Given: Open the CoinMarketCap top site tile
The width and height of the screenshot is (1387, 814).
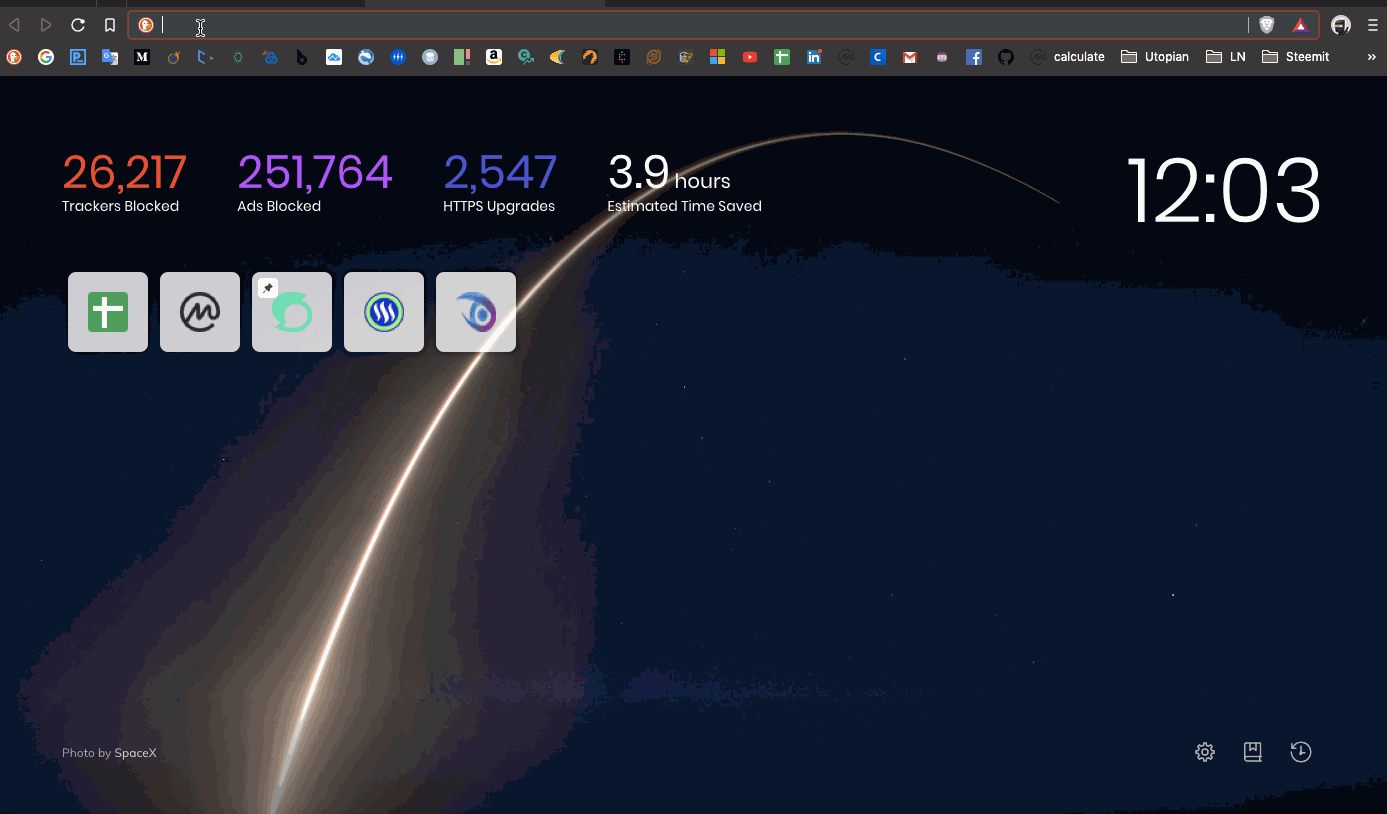Looking at the screenshot, I should point(200,312).
